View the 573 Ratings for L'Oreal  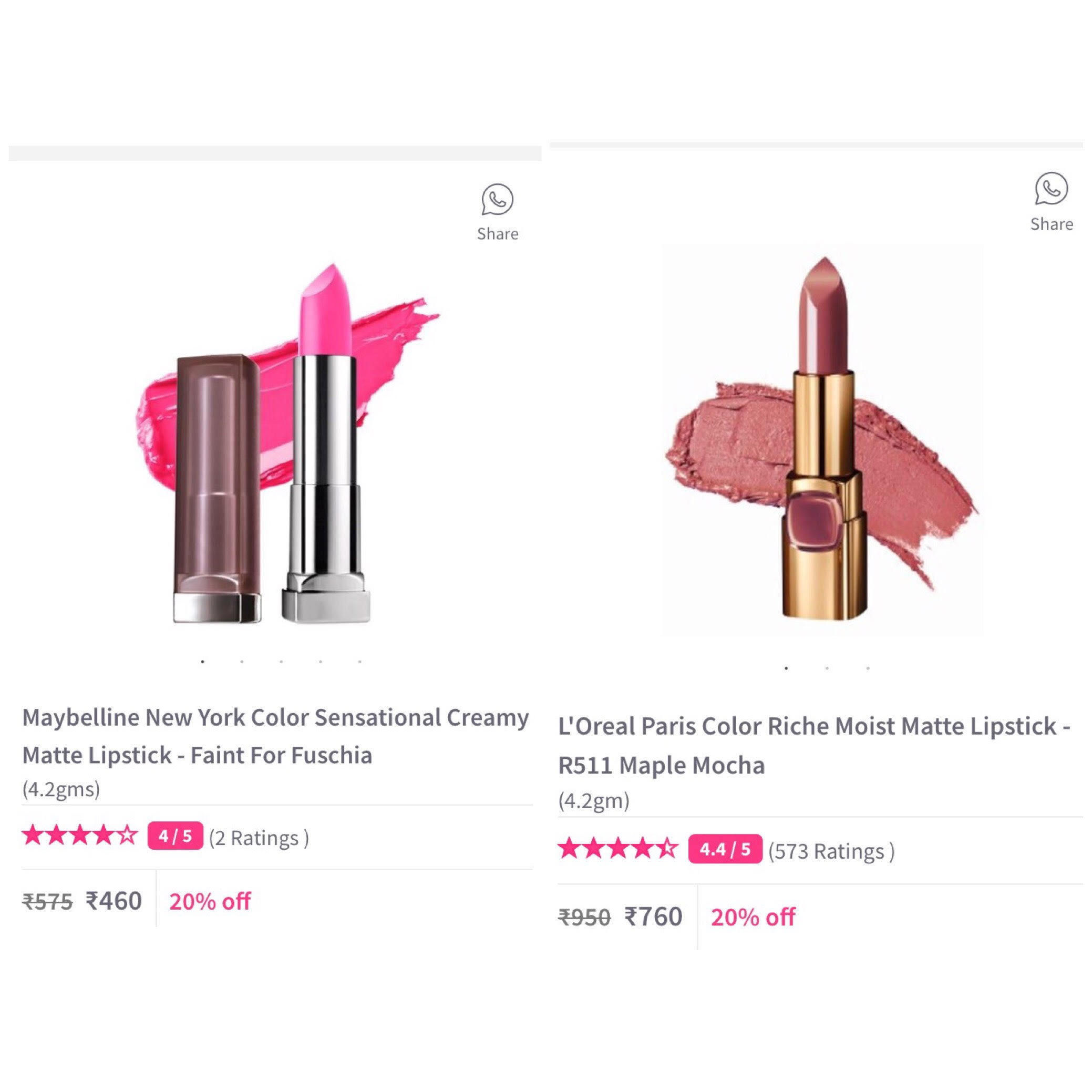(831, 851)
